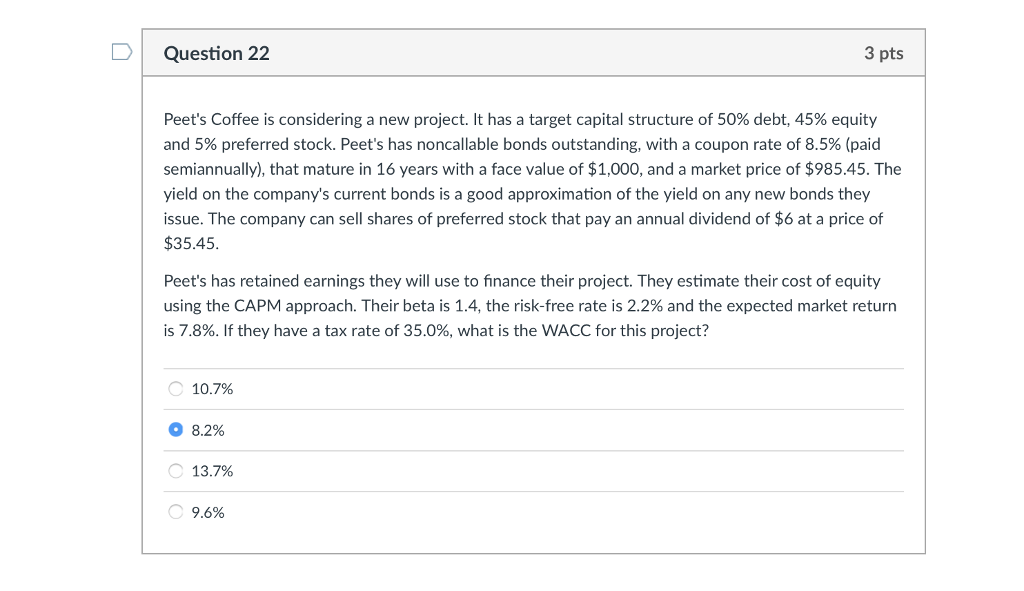Click the 13.7% answer label text
This screenshot has width=1024, height=591.
(x=212, y=471)
